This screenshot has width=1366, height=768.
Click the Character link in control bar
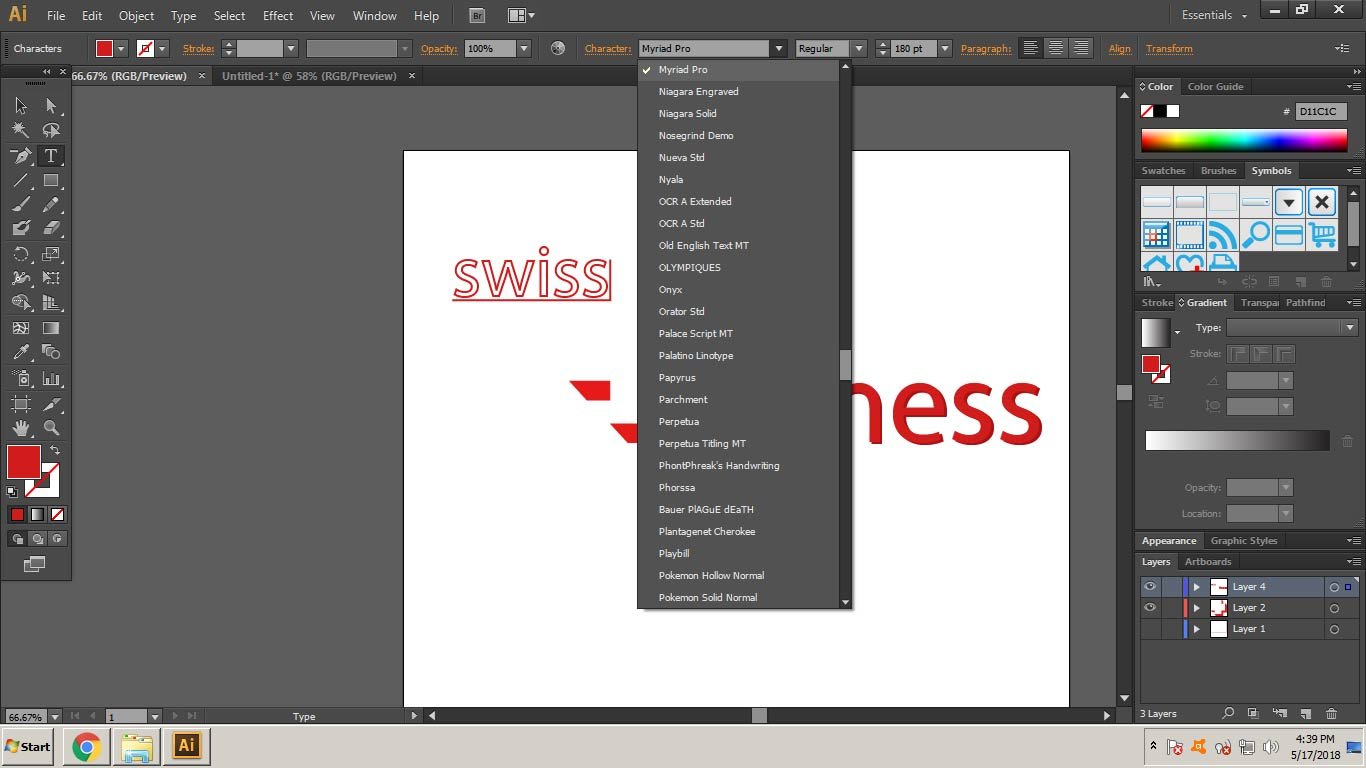coord(608,48)
